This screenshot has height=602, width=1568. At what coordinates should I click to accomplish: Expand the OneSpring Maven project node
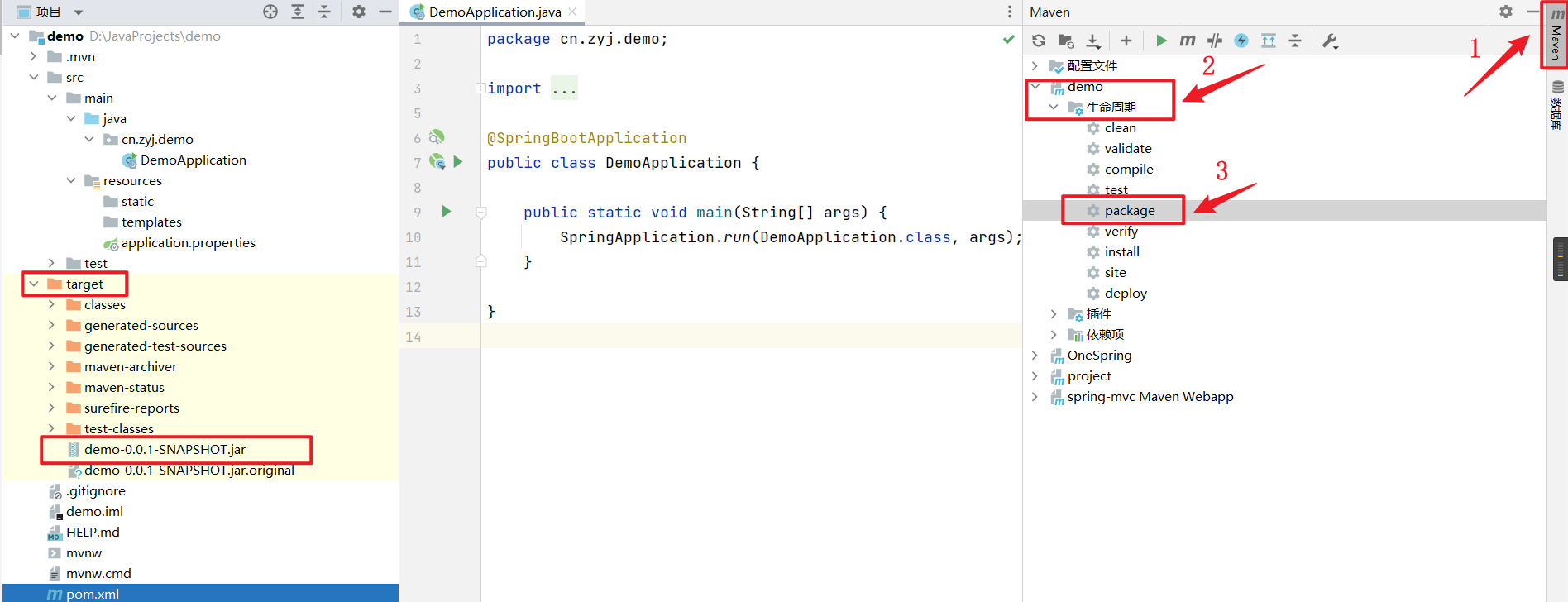pos(1035,356)
